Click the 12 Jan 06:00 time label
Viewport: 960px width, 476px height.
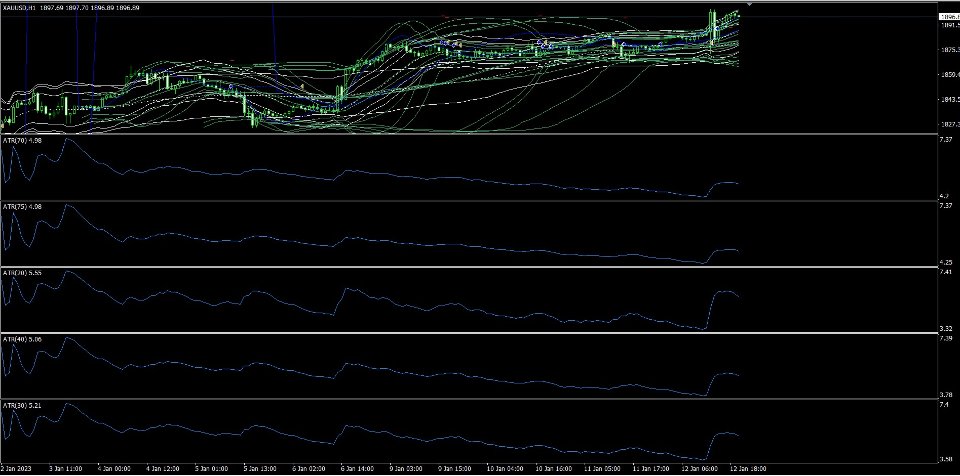tap(699, 469)
